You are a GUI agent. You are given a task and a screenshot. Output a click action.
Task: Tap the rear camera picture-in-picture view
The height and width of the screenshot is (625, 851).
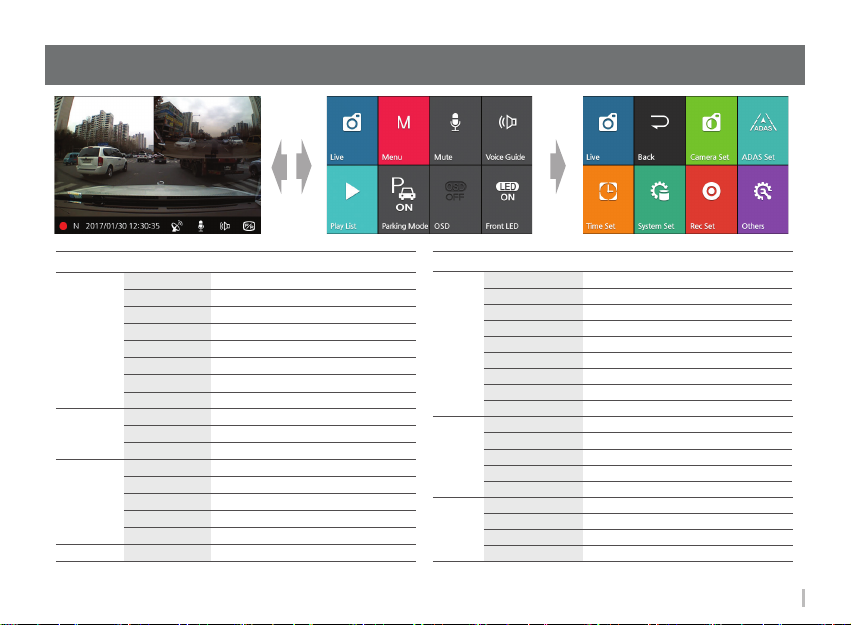[207, 125]
